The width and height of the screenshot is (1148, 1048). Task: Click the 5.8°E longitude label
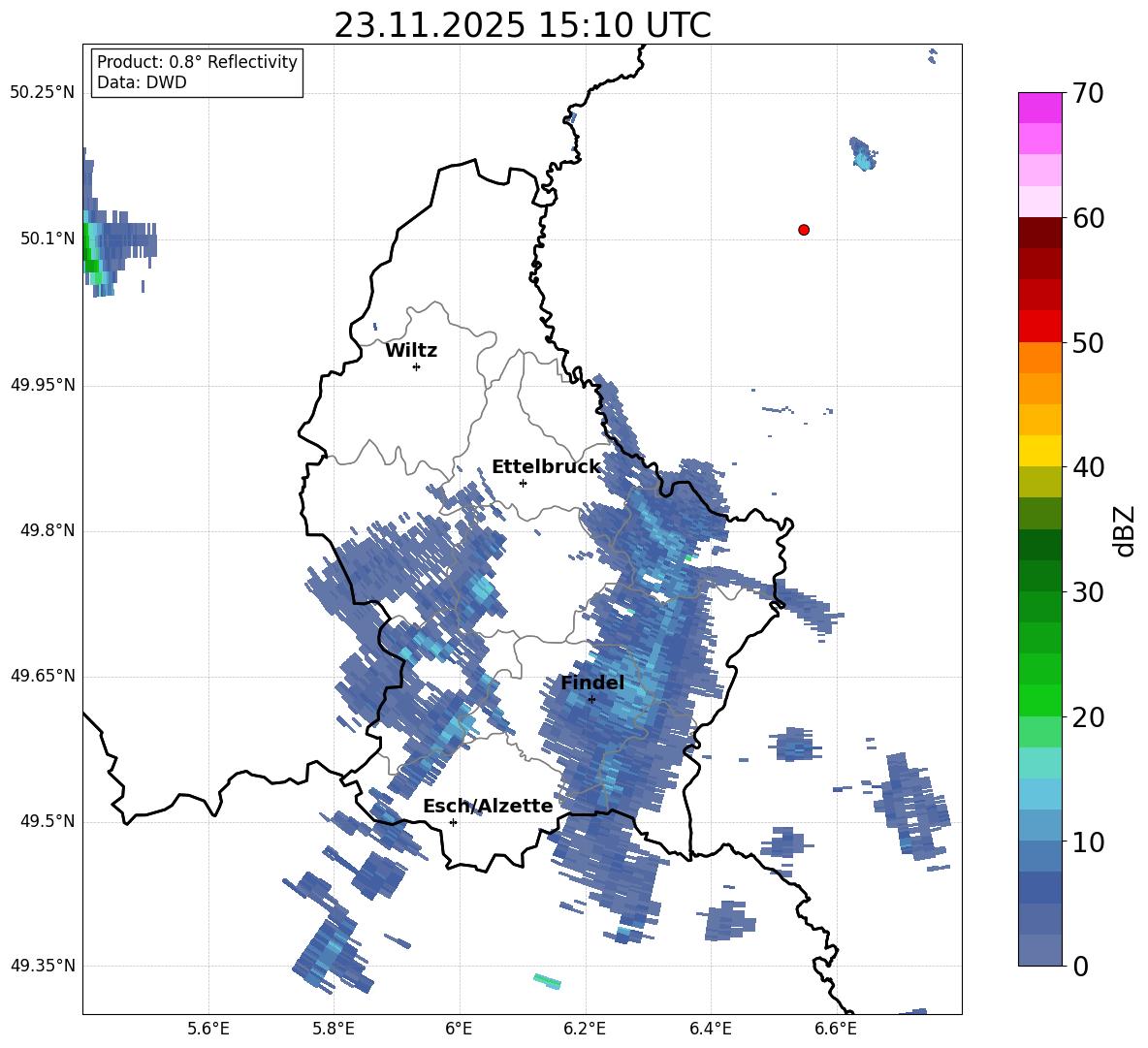pos(334,1029)
